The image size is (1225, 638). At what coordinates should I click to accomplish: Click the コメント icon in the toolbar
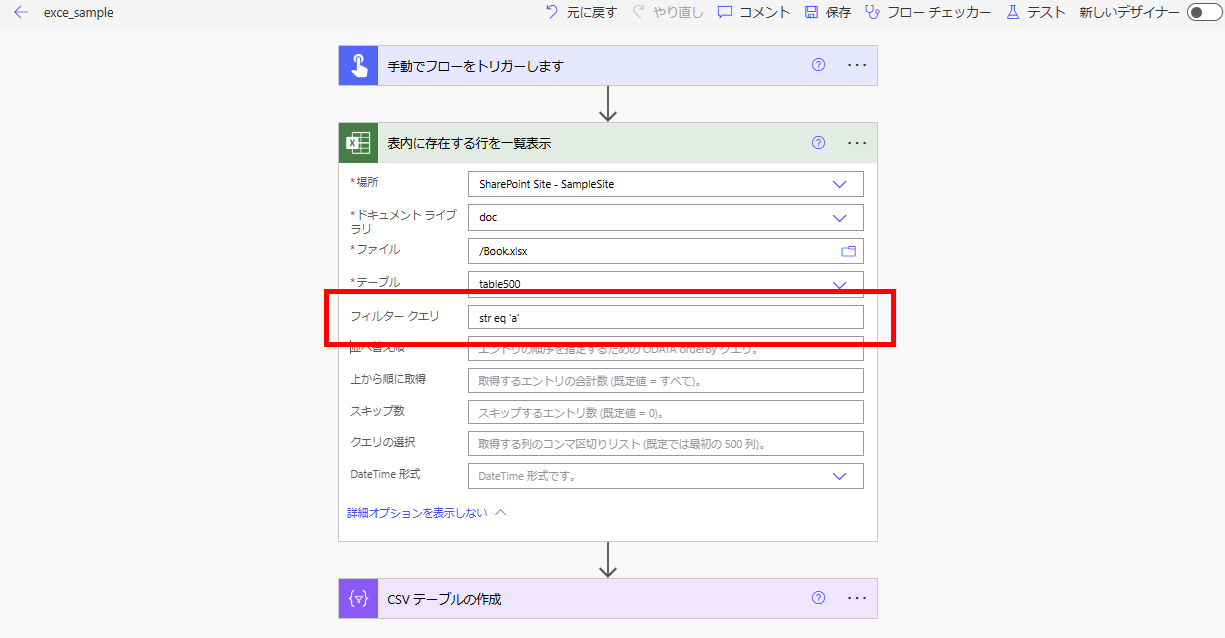tap(723, 13)
